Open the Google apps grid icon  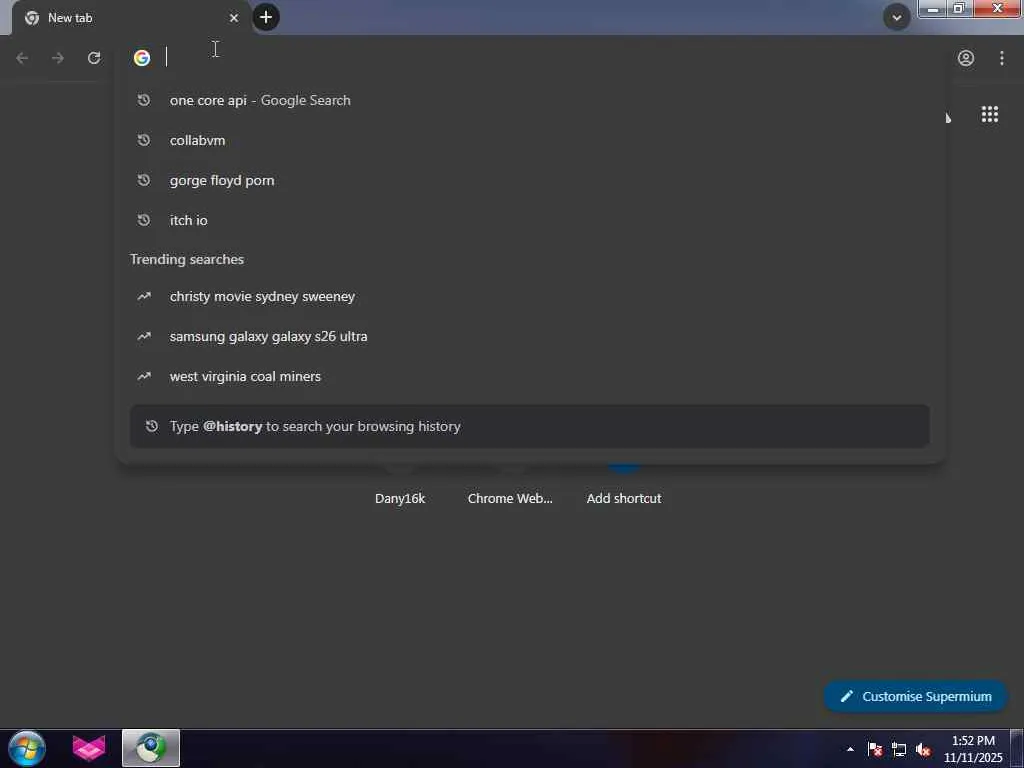coord(989,114)
